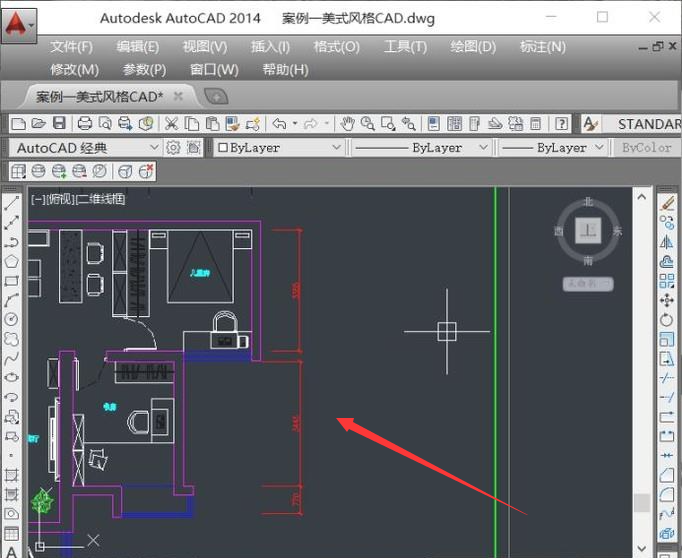Select the Arc tool
The image size is (683, 558).
pos(11,300)
